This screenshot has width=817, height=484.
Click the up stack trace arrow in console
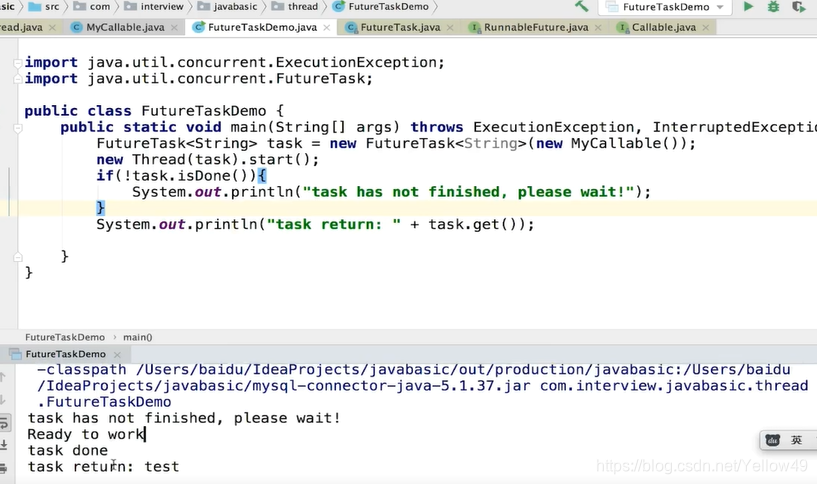[3, 376]
